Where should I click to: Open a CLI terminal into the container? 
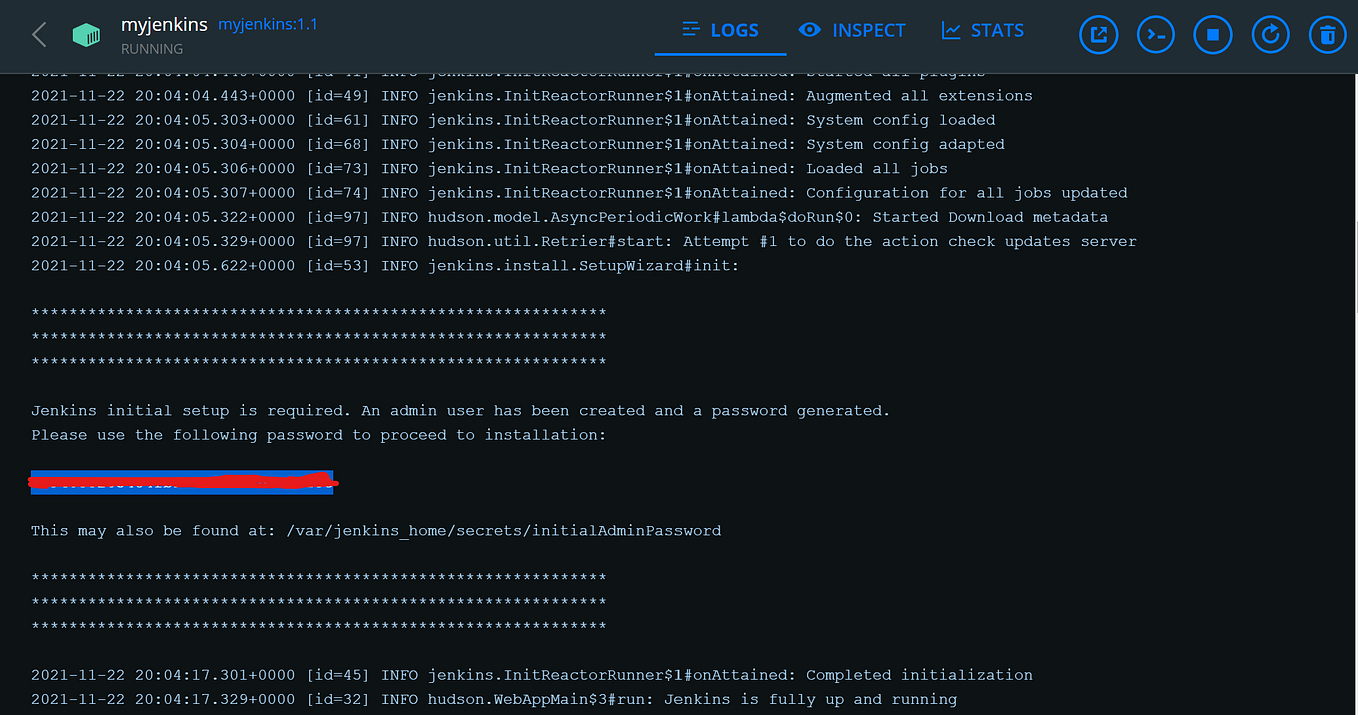(1155, 34)
